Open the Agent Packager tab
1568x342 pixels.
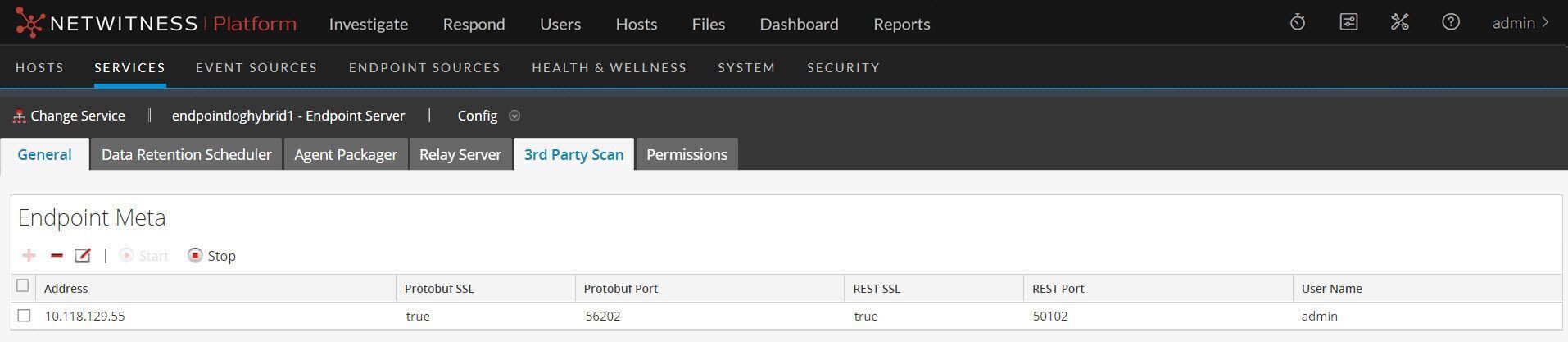click(345, 154)
